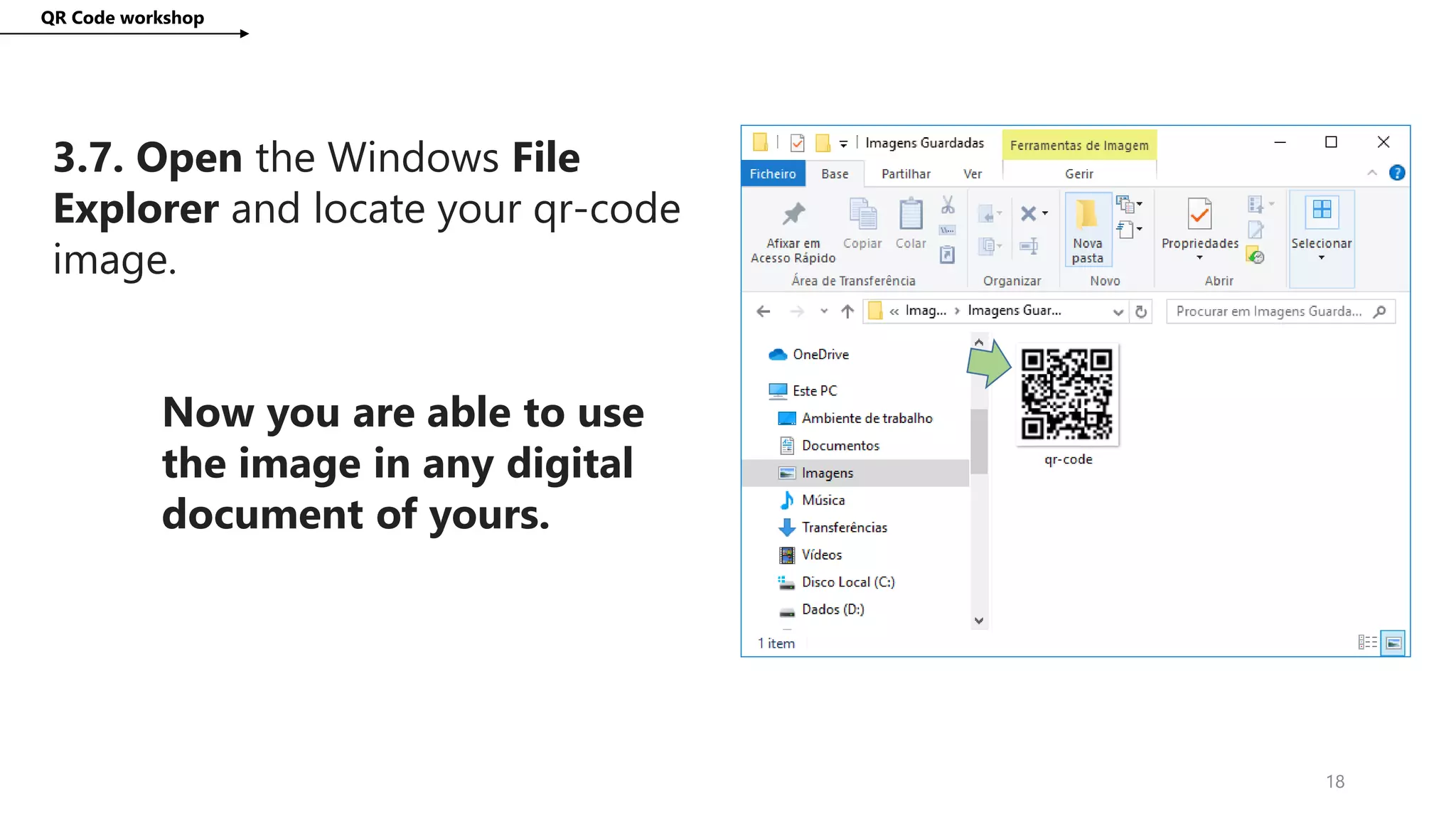Switch to details view
The image size is (1456, 819).
click(x=1366, y=643)
